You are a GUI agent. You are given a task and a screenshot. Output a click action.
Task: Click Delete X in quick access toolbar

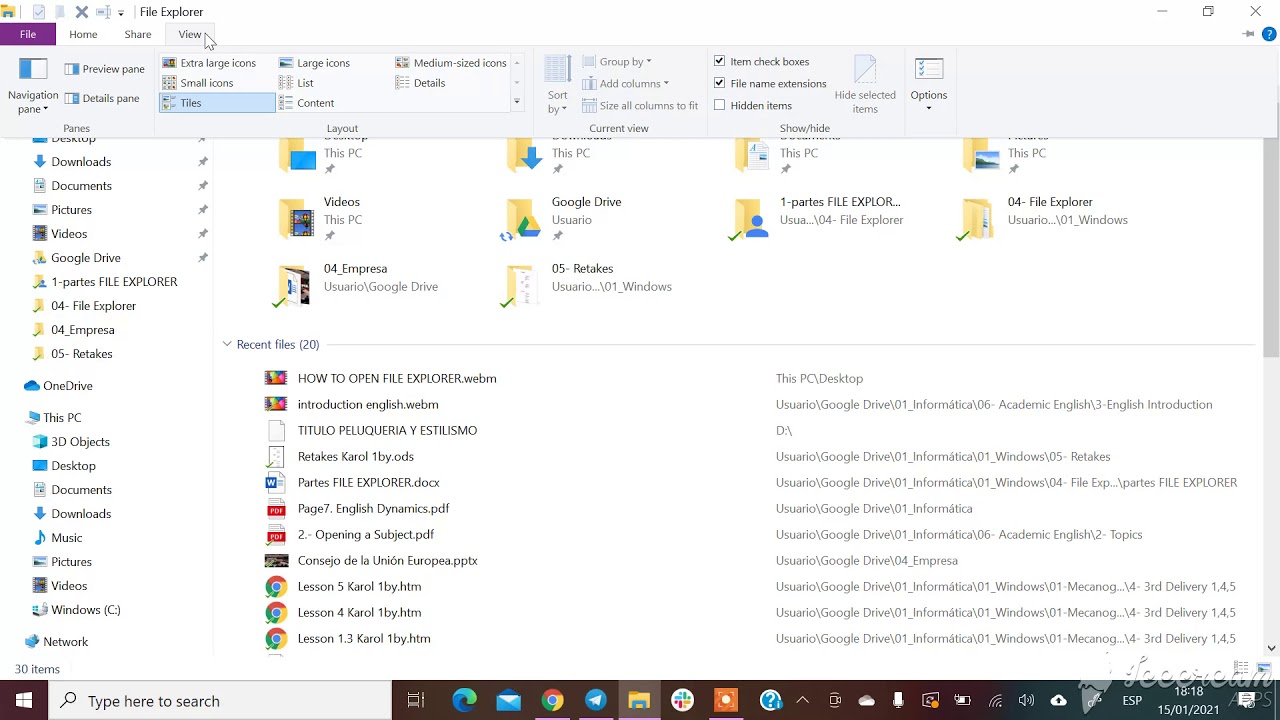pos(82,12)
